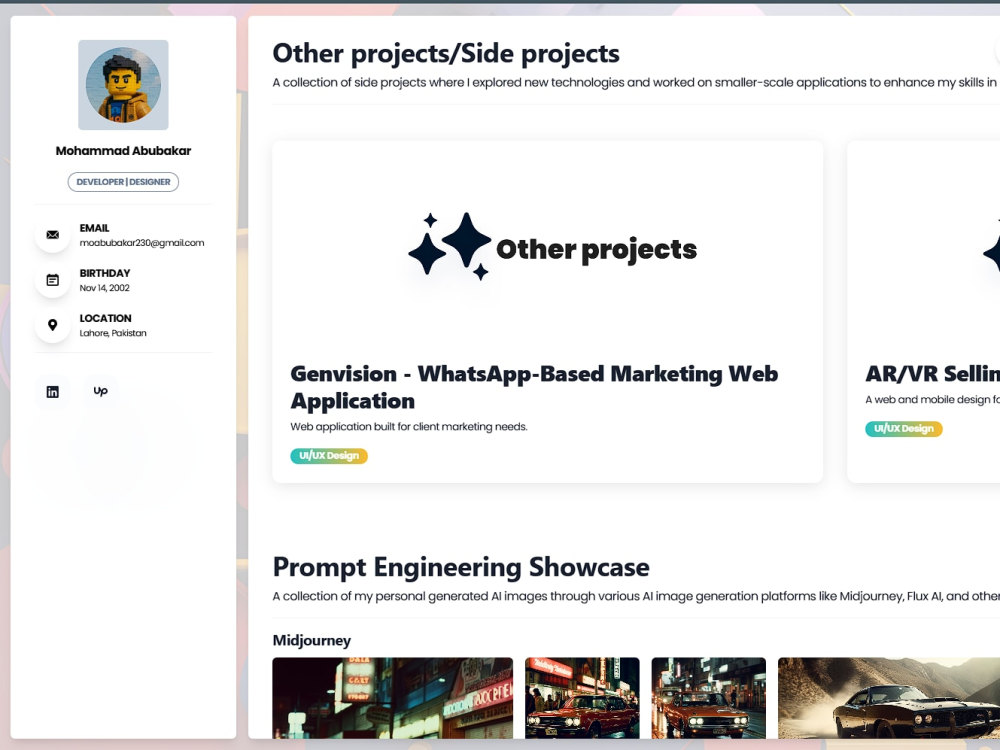Image resolution: width=1000 pixels, height=750 pixels.
Task: Click the EMAIL label in sidebar
Action: 94,228
